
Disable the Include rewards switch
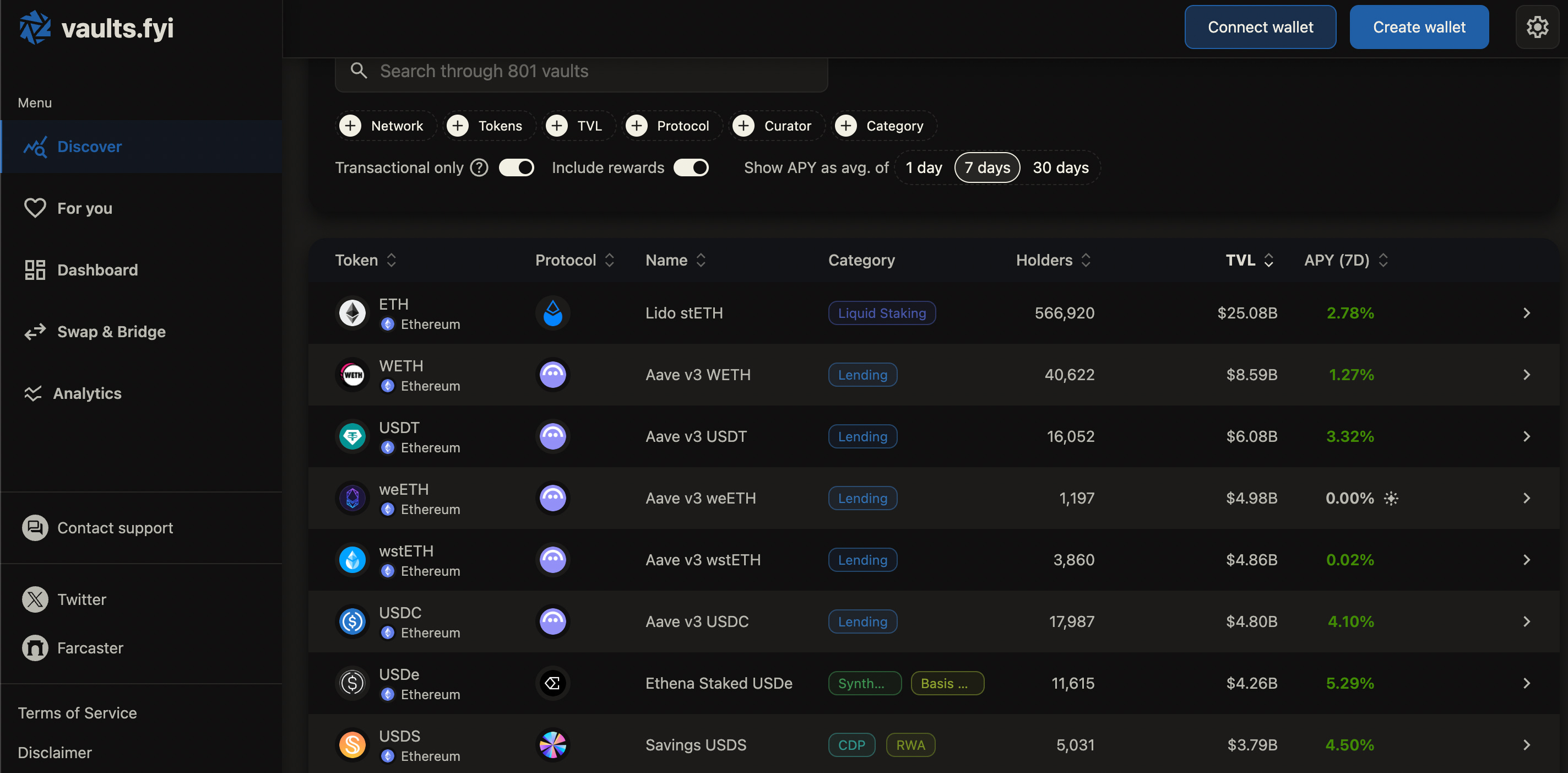click(x=691, y=167)
